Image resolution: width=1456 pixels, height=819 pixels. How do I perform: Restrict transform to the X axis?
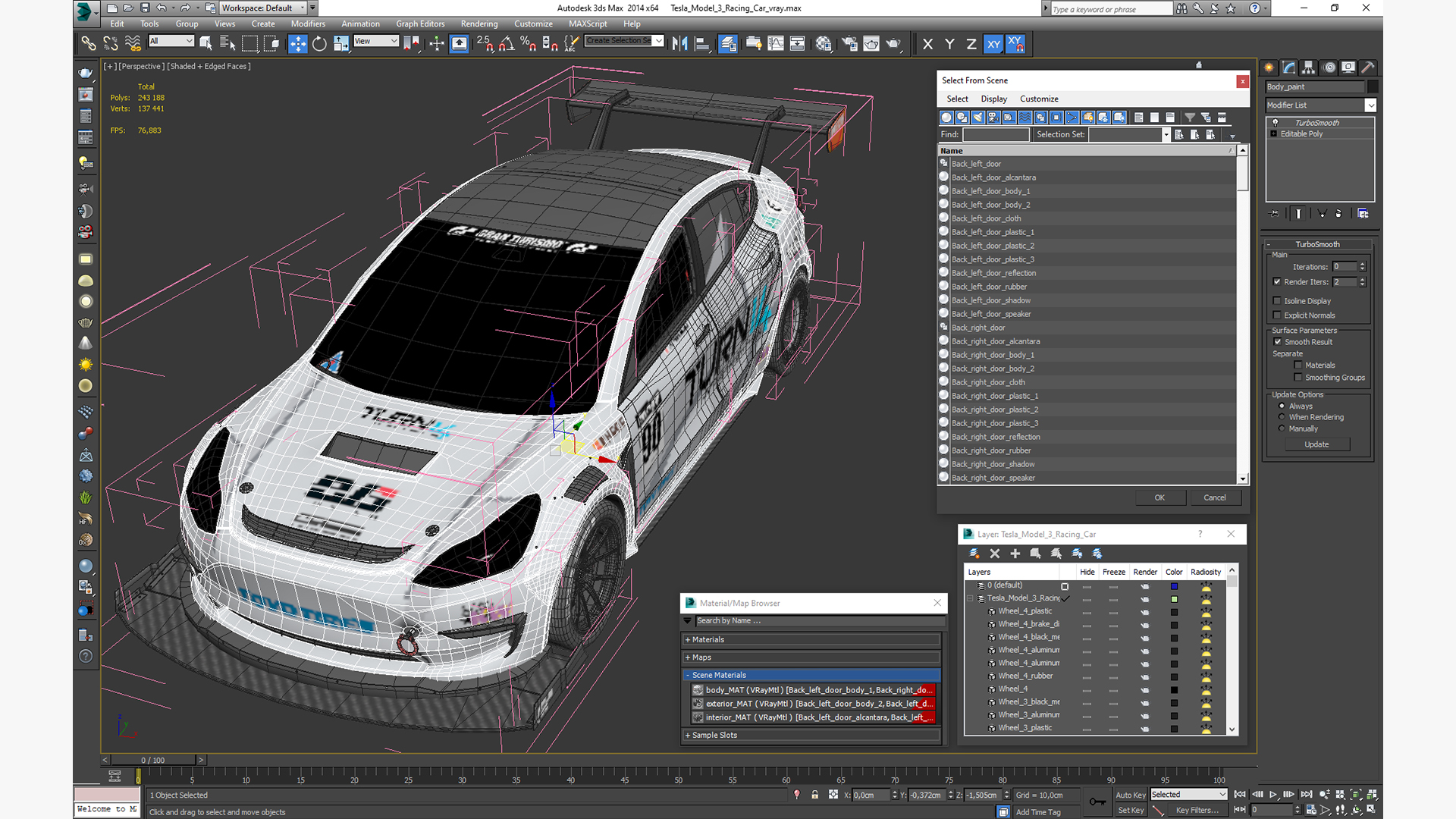tap(927, 44)
